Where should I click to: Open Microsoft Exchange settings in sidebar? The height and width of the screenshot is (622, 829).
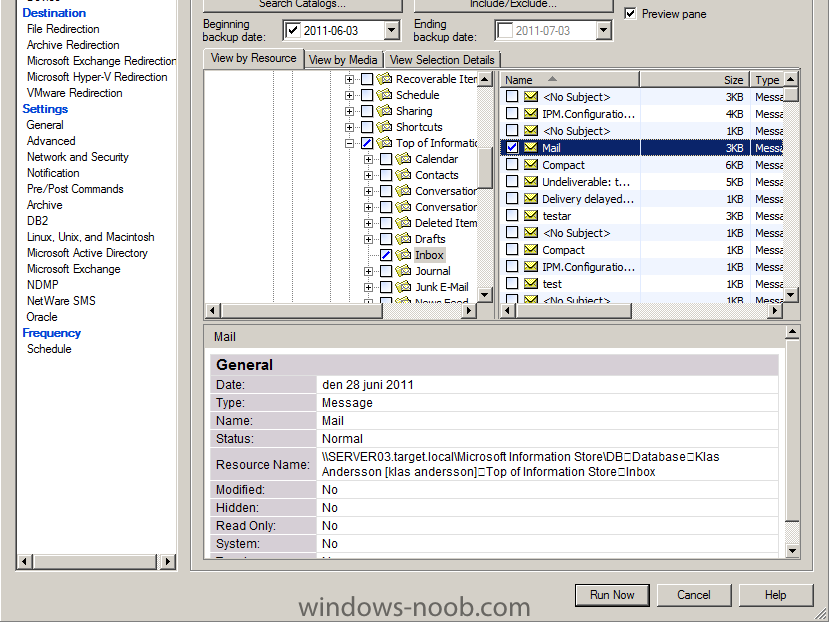click(73, 269)
